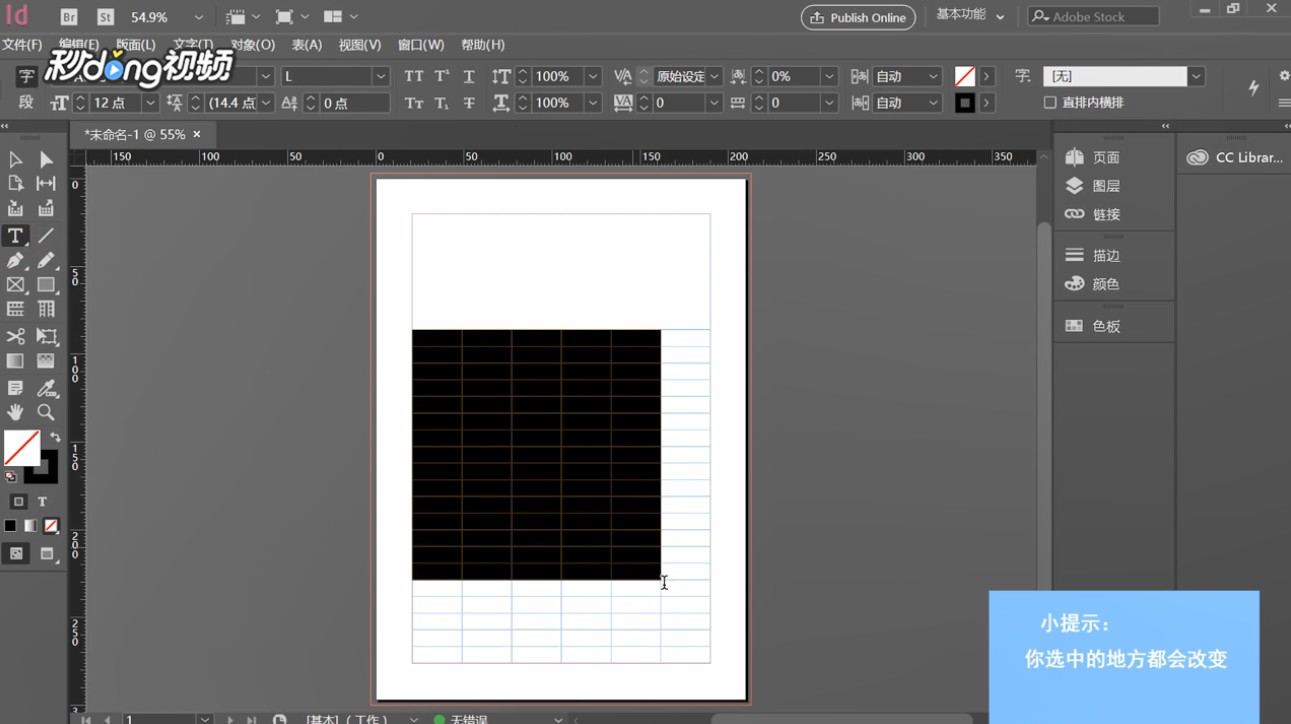Viewport: 1291px width, 724px height.
Task: Enable the 直排内横排 checkbox
Action: [x=1050, y=102]
